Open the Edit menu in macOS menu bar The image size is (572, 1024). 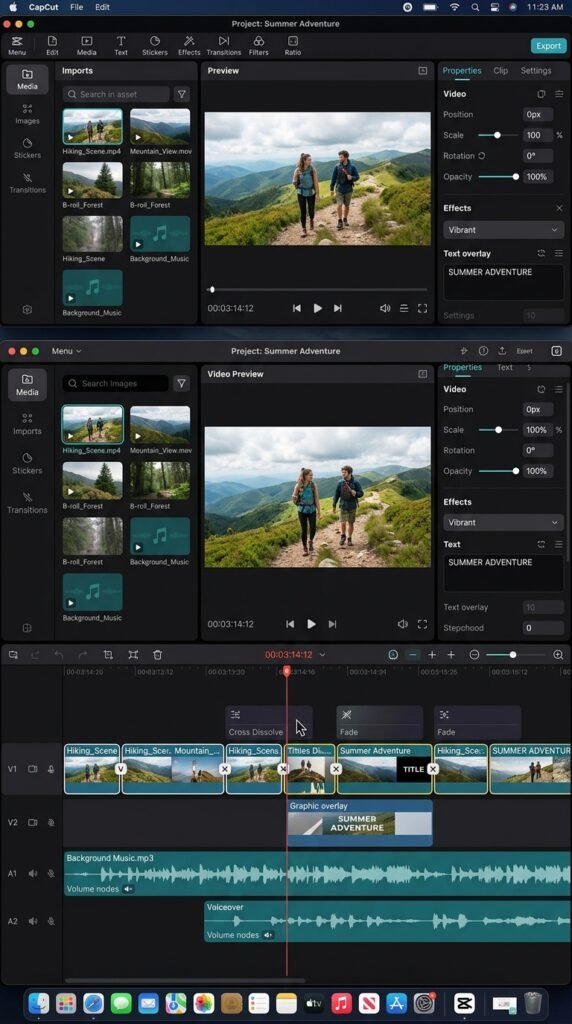click(103, 7)
